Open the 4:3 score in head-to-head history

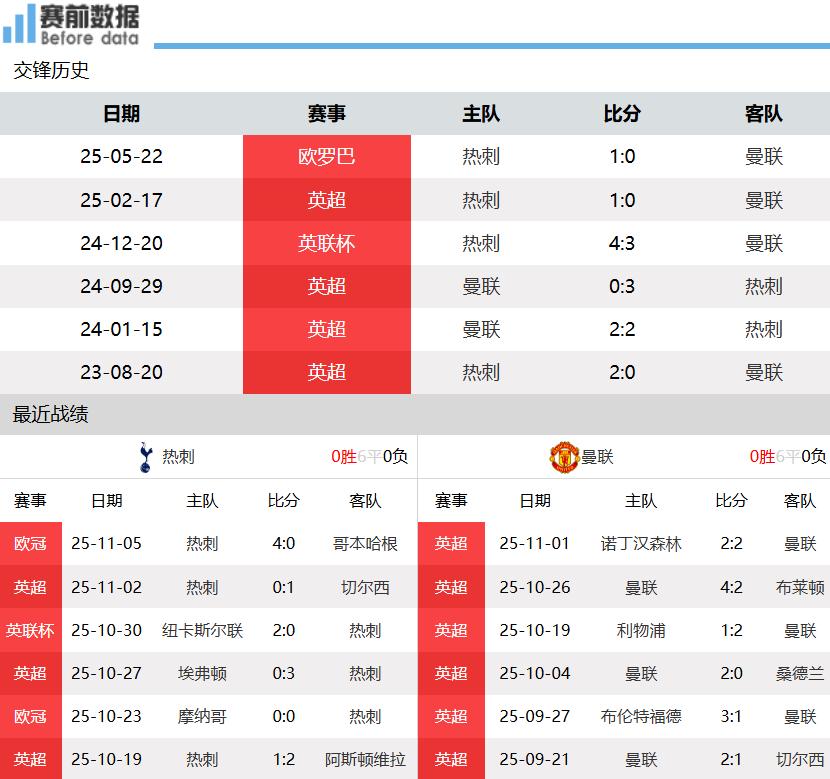click(x=622, y=243)
